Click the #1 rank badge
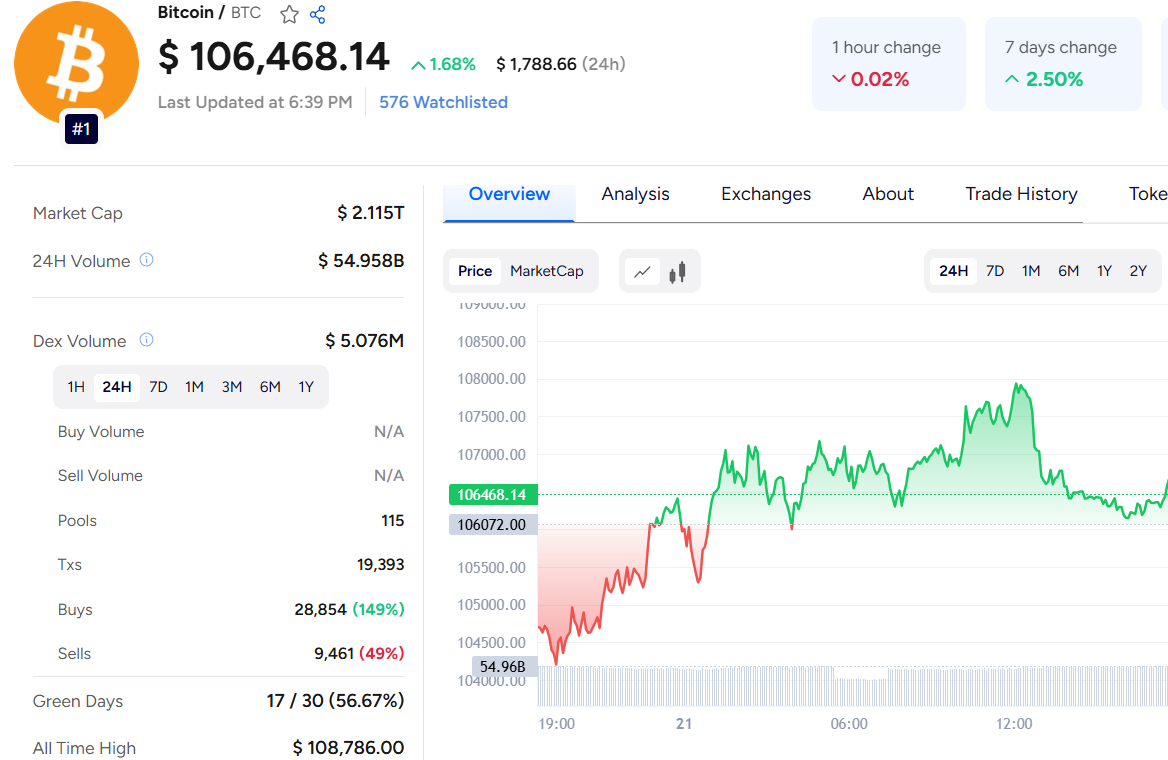 [81, 130]
